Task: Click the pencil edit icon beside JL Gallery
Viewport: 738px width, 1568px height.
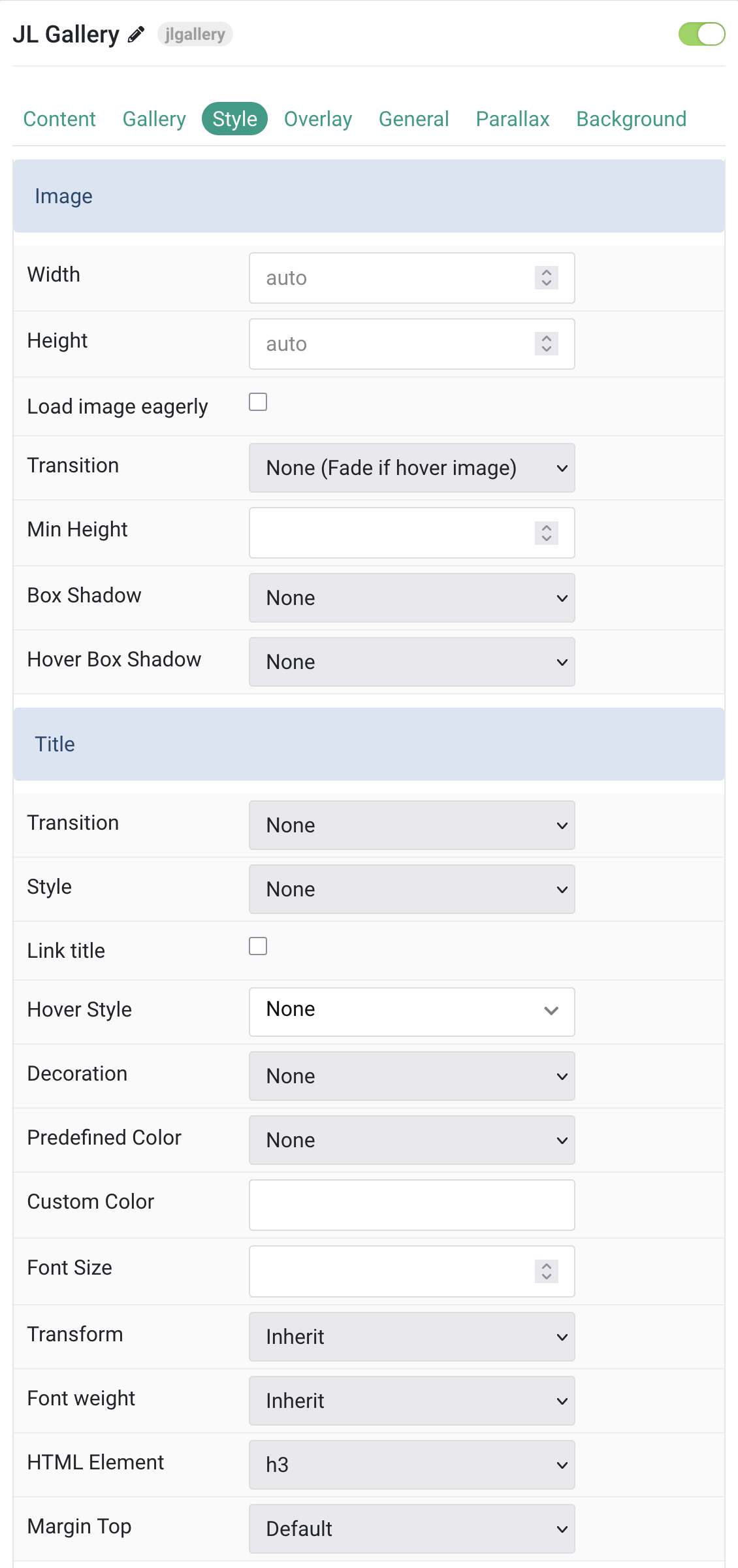Action: pyautogui.click(x=136, y=34)
